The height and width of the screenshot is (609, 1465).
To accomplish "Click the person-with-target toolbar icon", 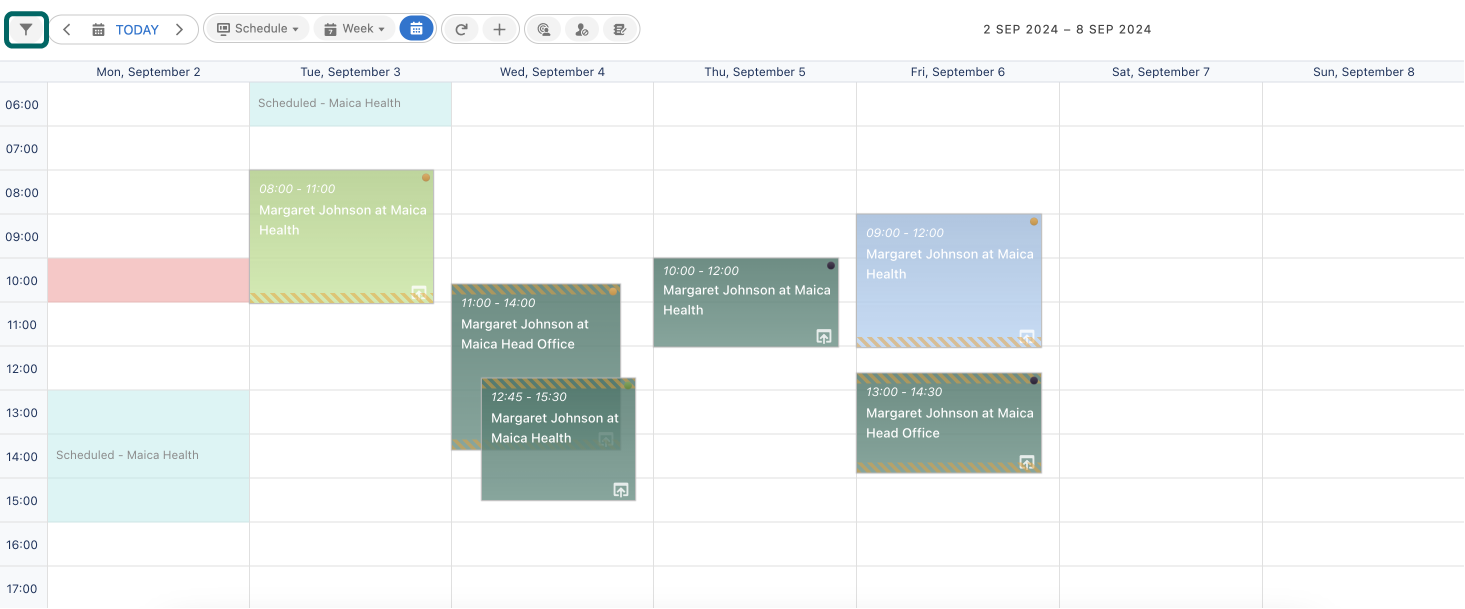I will pos(543,30).
